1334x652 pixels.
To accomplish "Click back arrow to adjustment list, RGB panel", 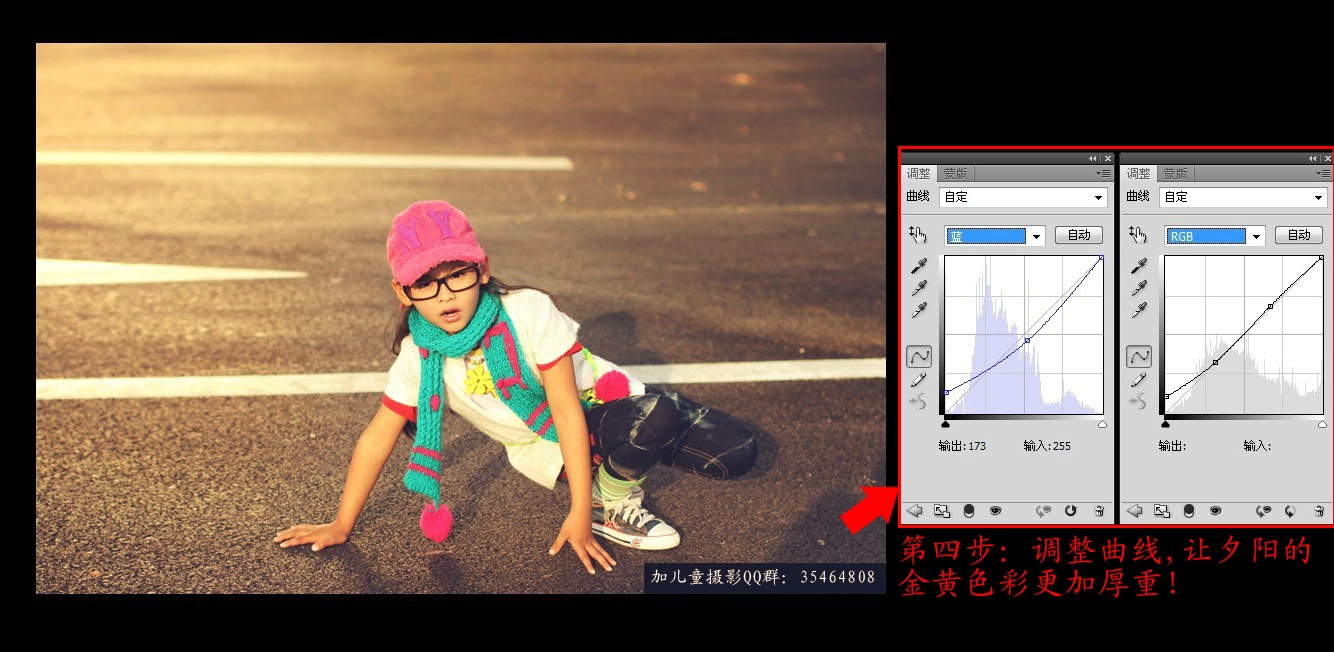I will click(x=1134, y=511).
